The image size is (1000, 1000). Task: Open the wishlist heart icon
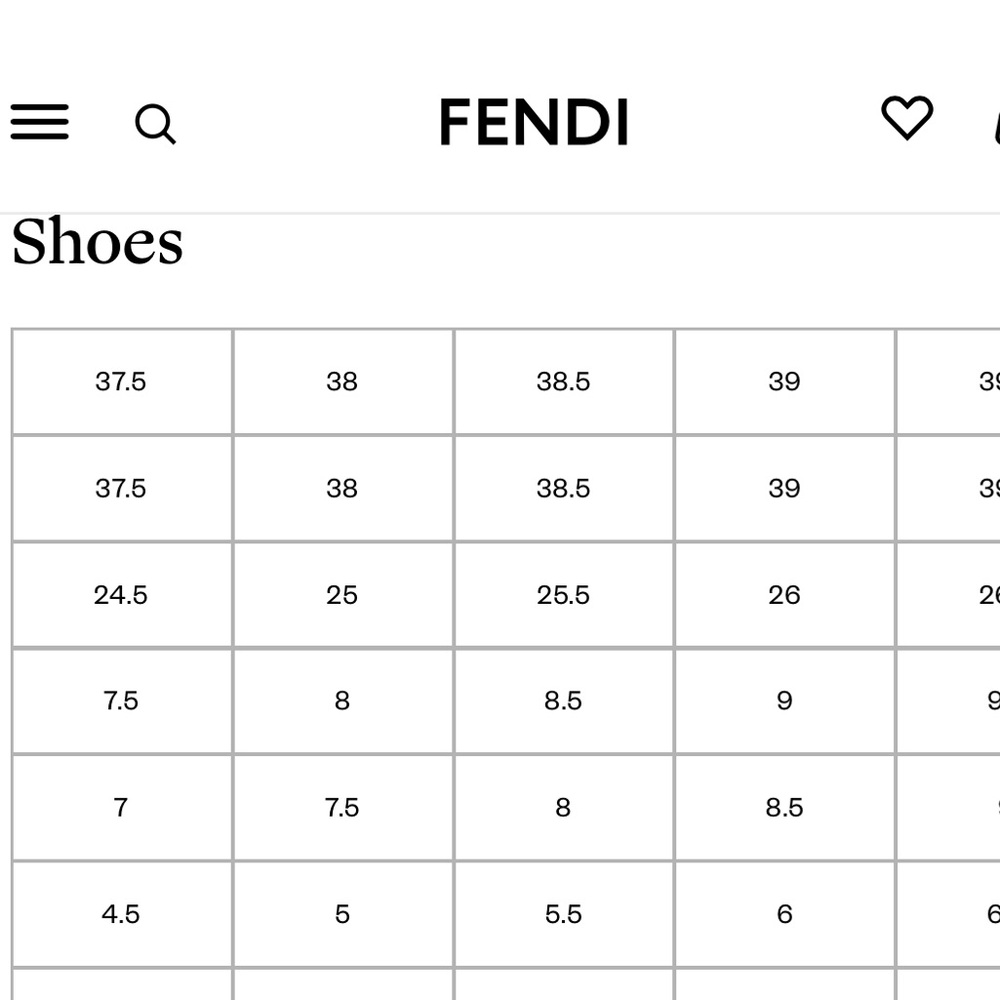pyautogui.click(x=906, y=120)
